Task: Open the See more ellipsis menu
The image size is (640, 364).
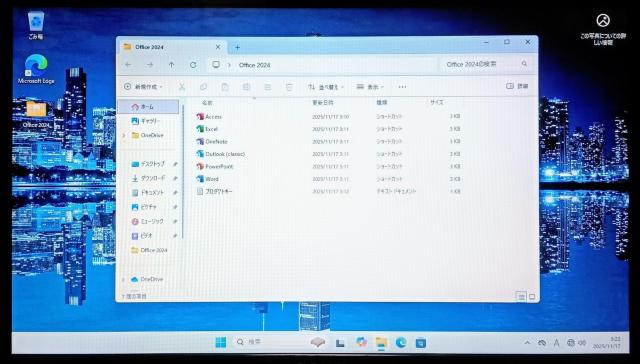Action: [402, 87]
